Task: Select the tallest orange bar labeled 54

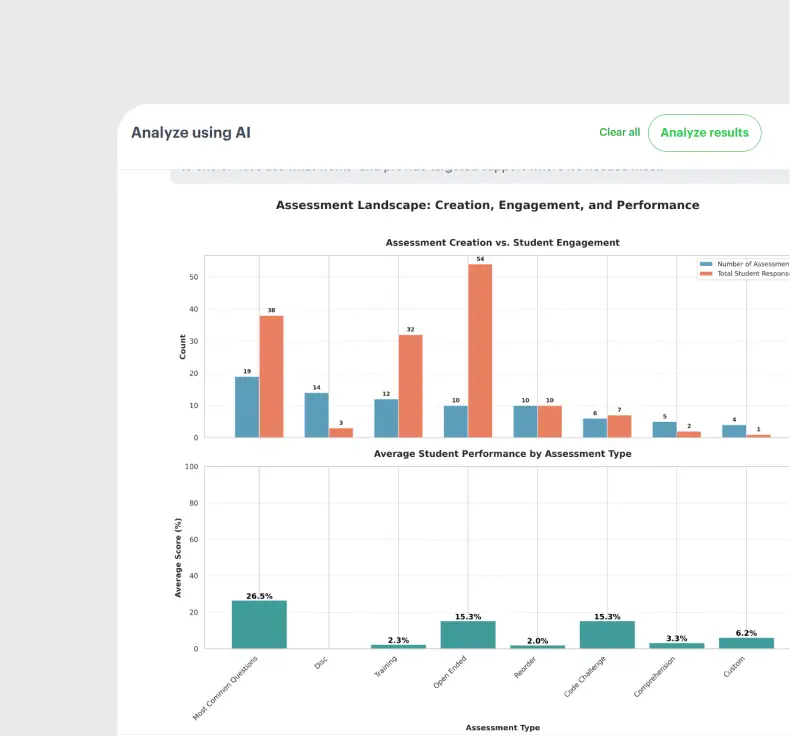Action: 480,350
